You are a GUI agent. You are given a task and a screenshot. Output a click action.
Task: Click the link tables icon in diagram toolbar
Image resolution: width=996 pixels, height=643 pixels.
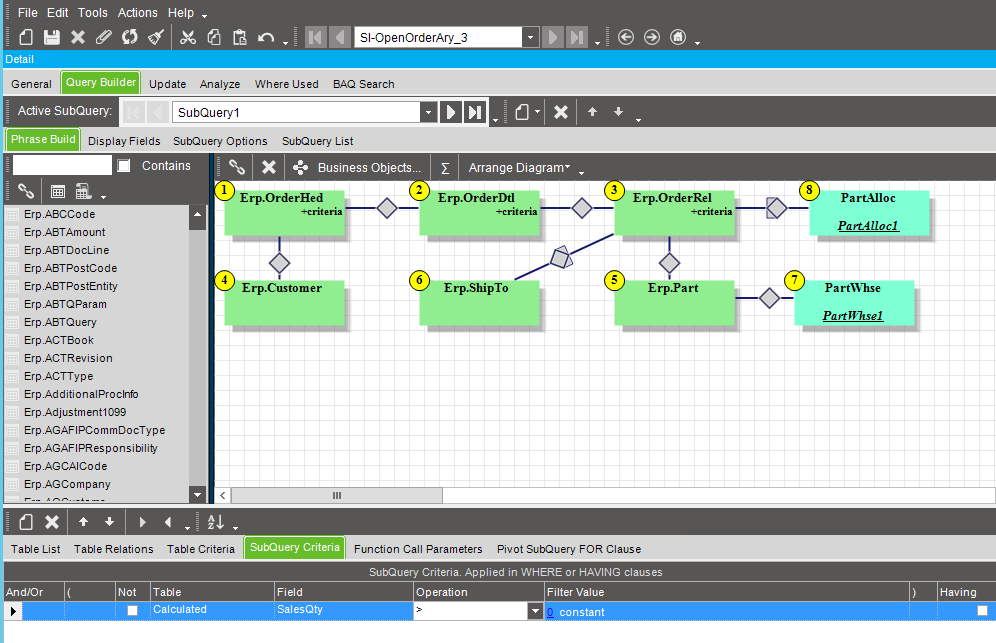237,167
